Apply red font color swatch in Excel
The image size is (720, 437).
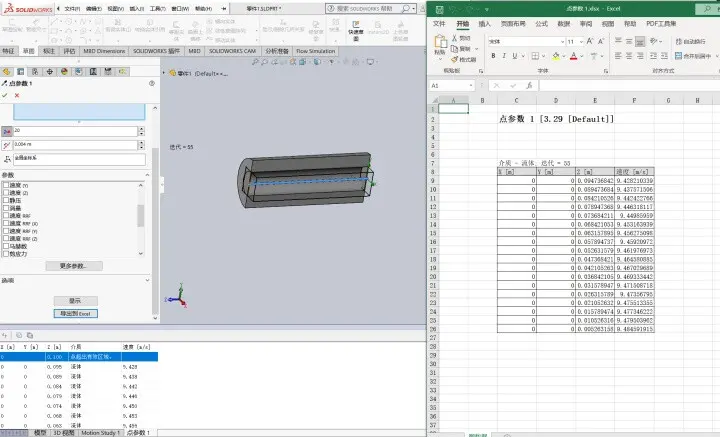(x=573, y=56)
